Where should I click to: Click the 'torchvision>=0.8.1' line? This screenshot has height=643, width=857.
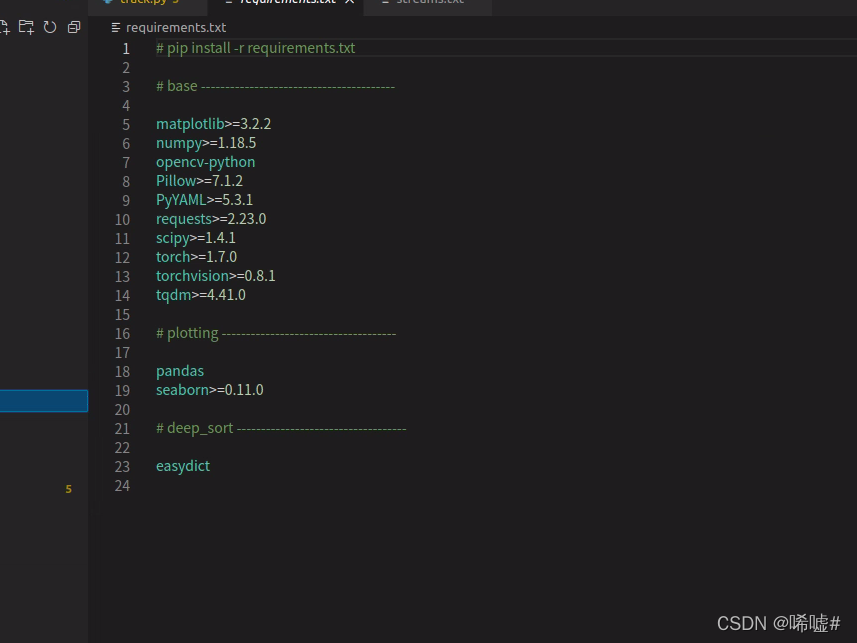coord(215,276)
